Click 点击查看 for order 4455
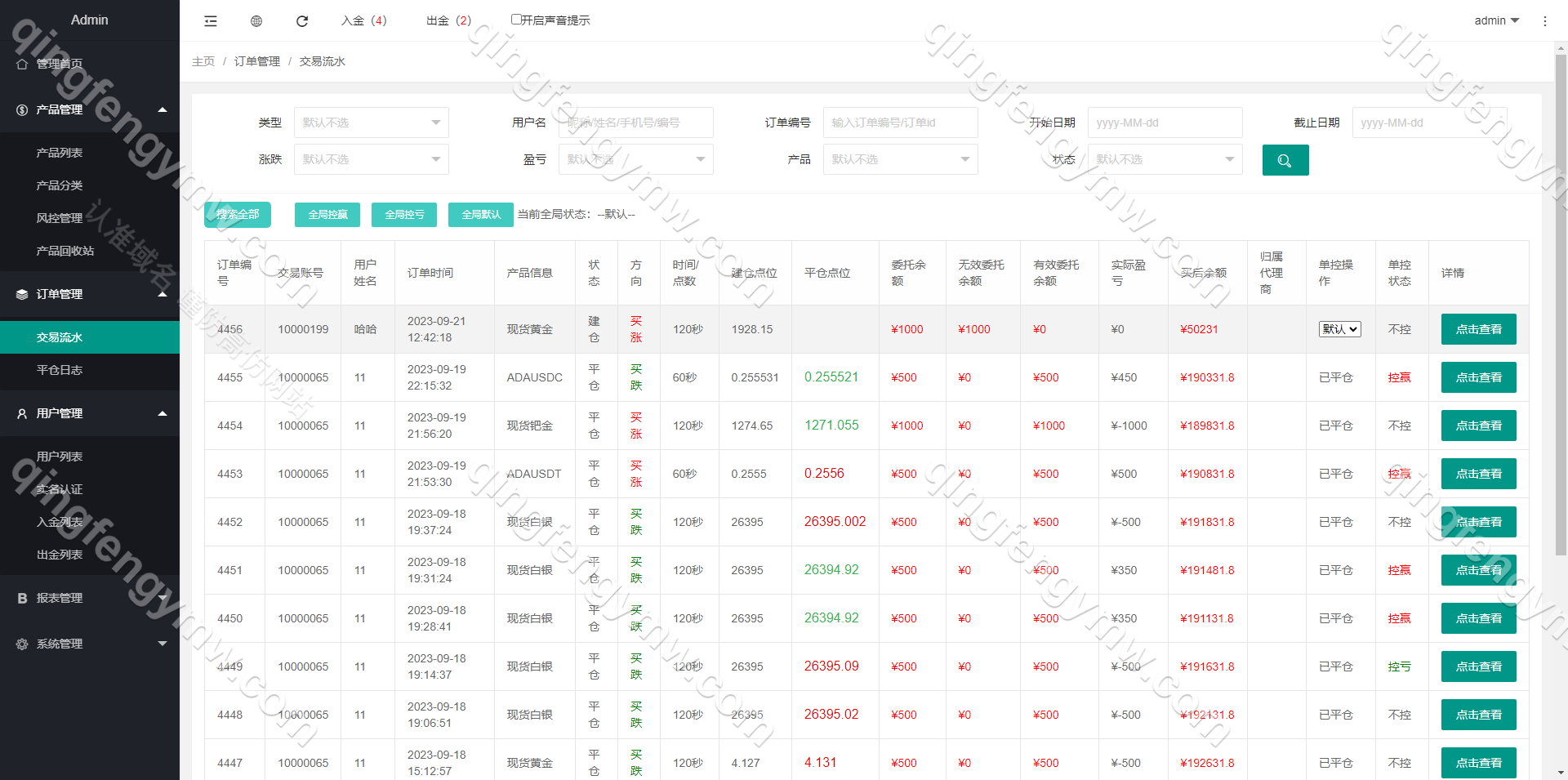 [x=1478, y=377]
